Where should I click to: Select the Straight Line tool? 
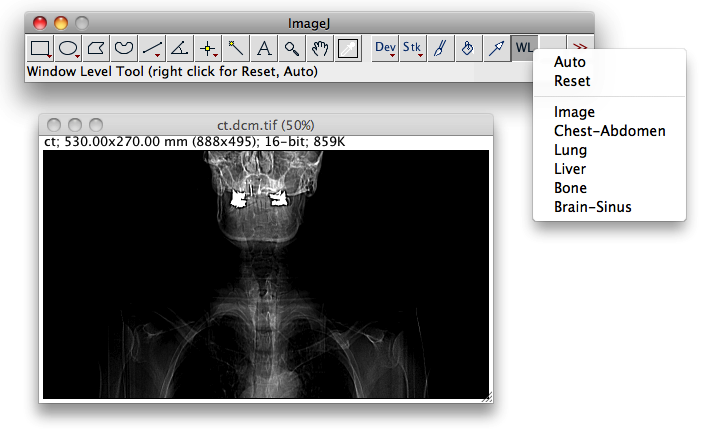pyautogui.click(x=152, y=48)
